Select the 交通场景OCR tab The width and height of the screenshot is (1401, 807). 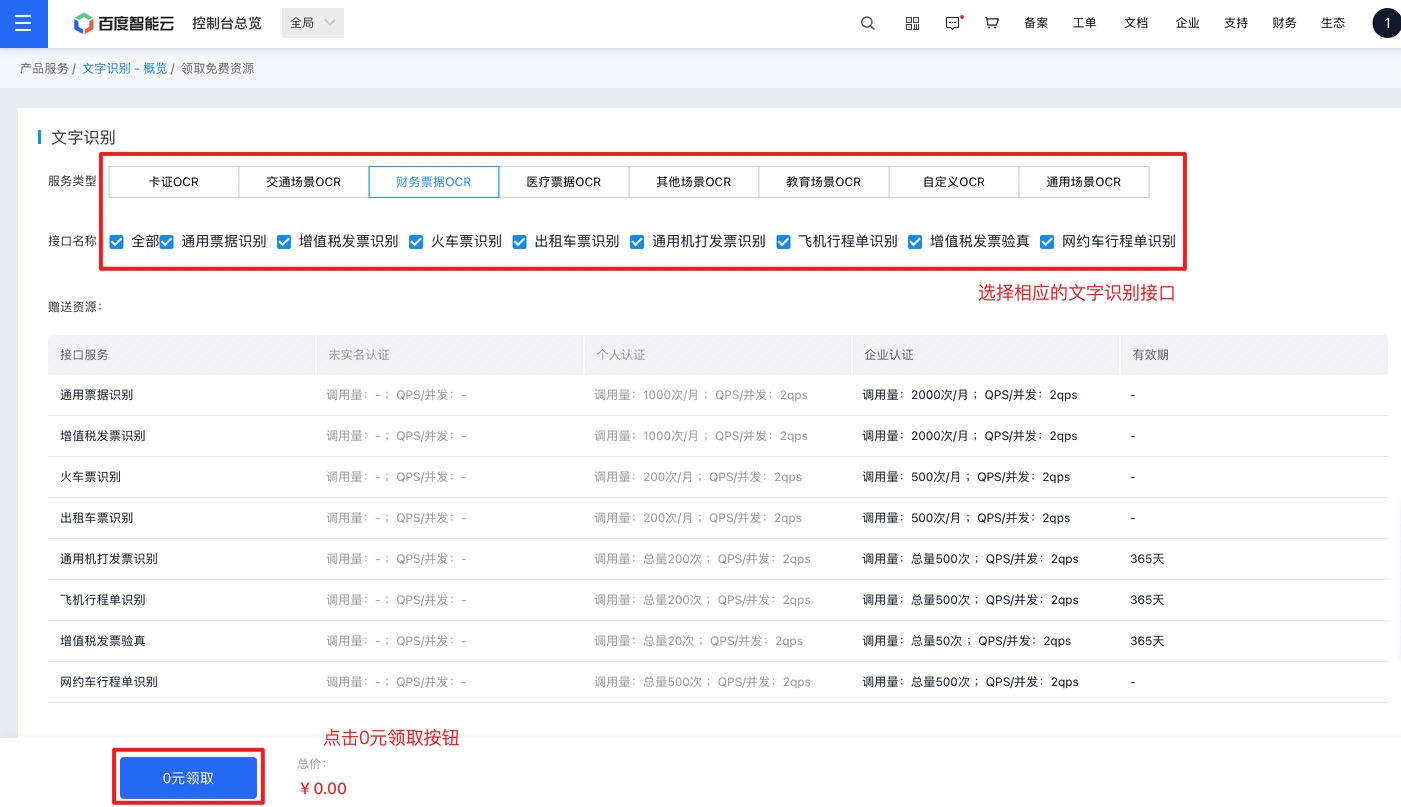point(304,182)
